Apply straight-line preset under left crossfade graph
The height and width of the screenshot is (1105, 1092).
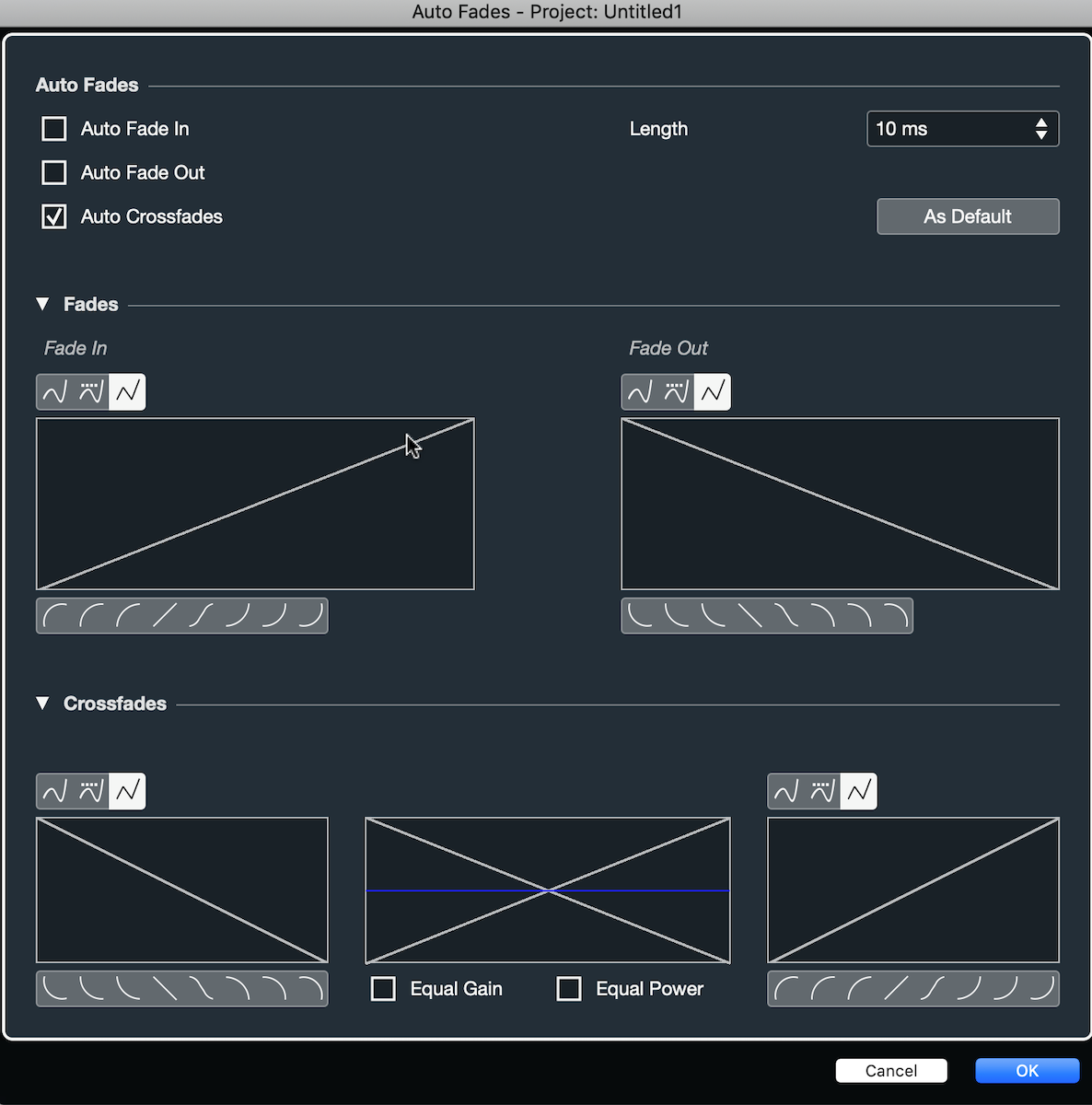tap(164, 989)
